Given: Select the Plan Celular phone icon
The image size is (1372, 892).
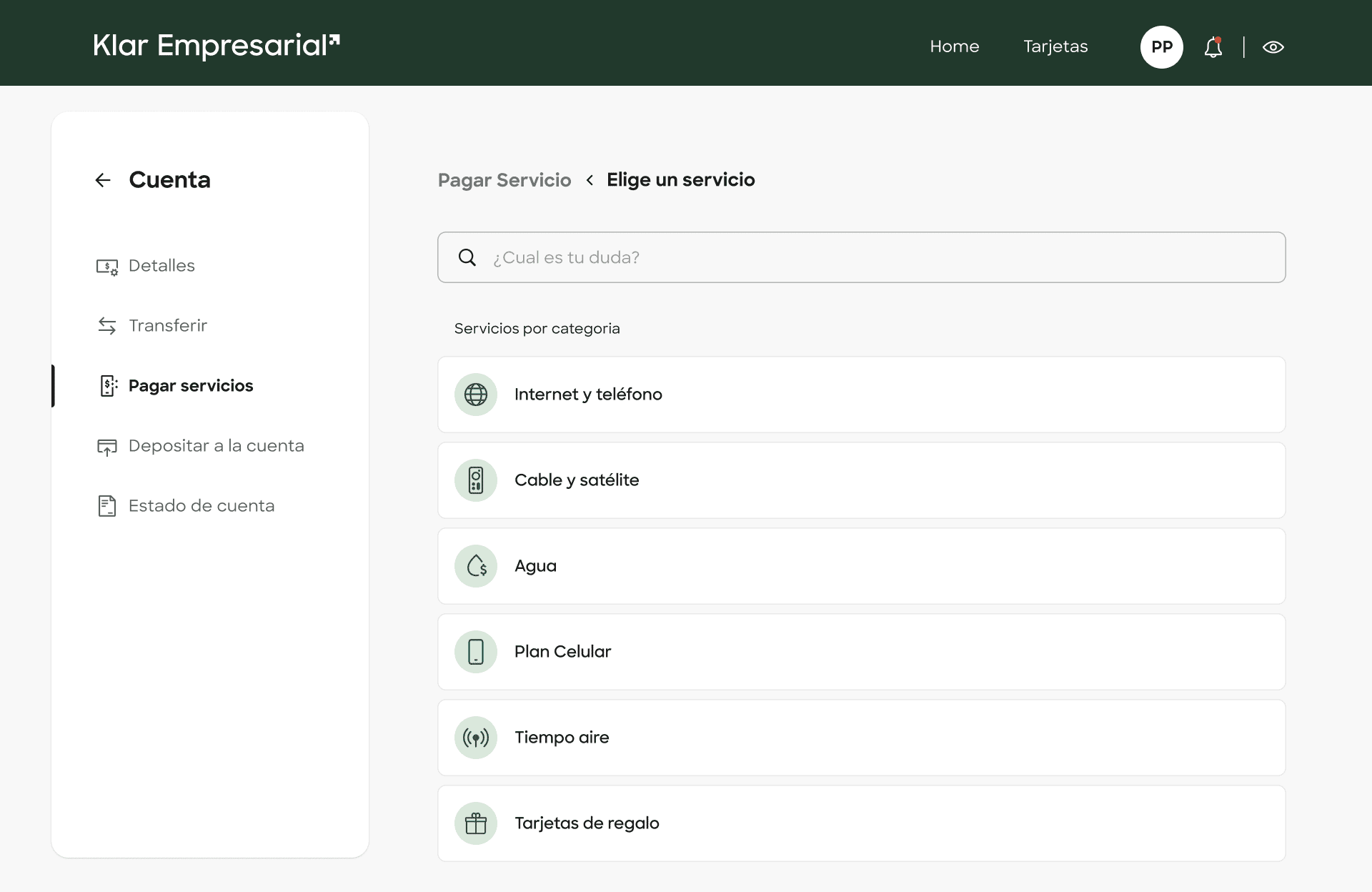Looking at the screenshot, I should coord(475,651).
